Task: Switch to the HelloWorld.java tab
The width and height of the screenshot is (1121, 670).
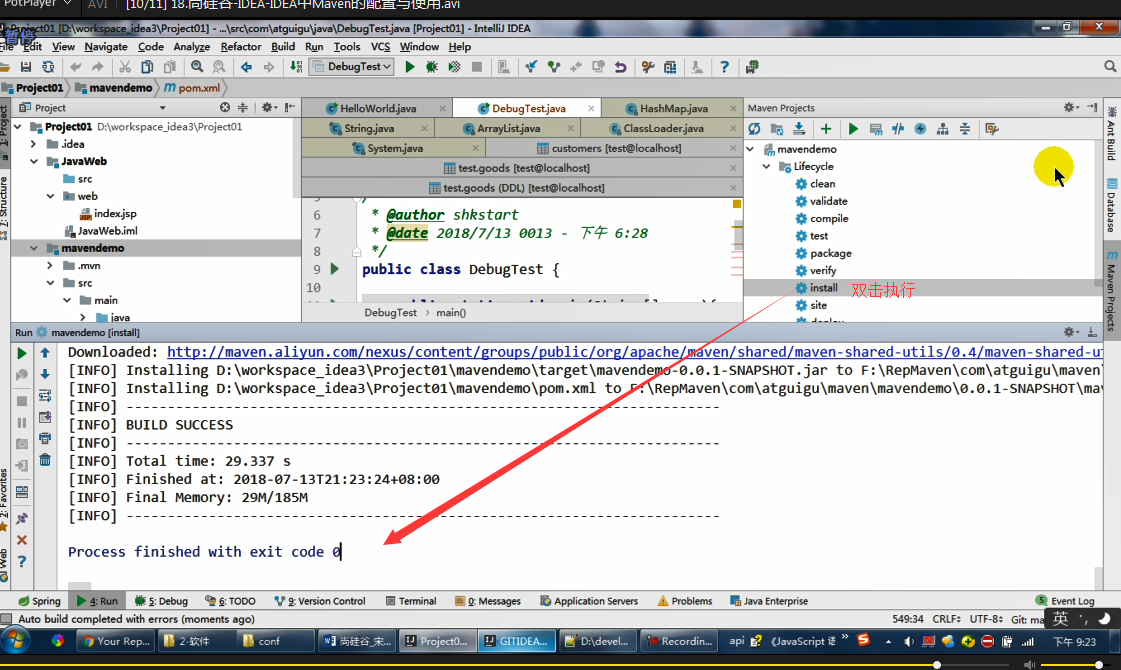Action: coord(378,108)
